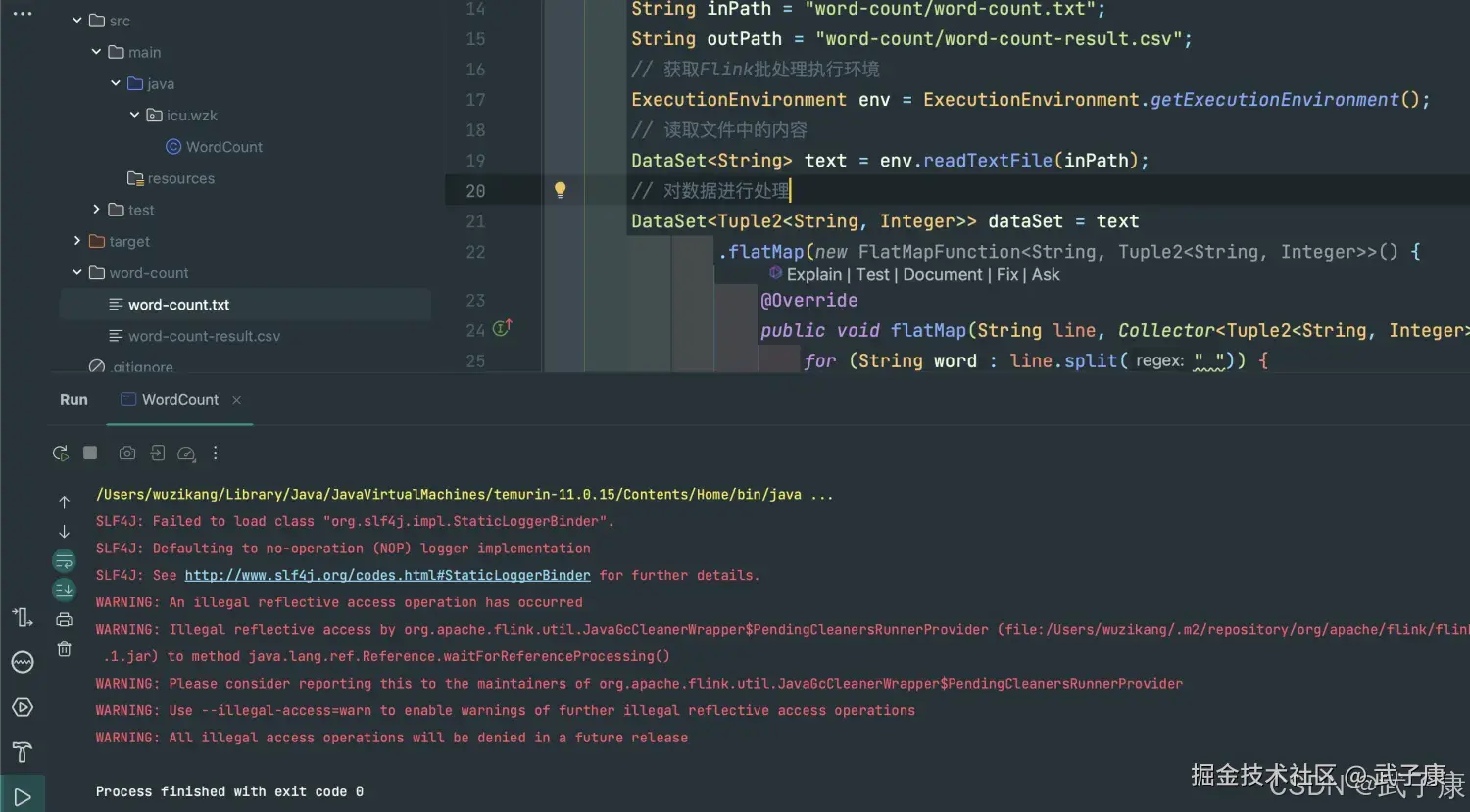Expand the test folder chevron
Viewport: 1470px width, 812px height.
[x=96, y=209]
